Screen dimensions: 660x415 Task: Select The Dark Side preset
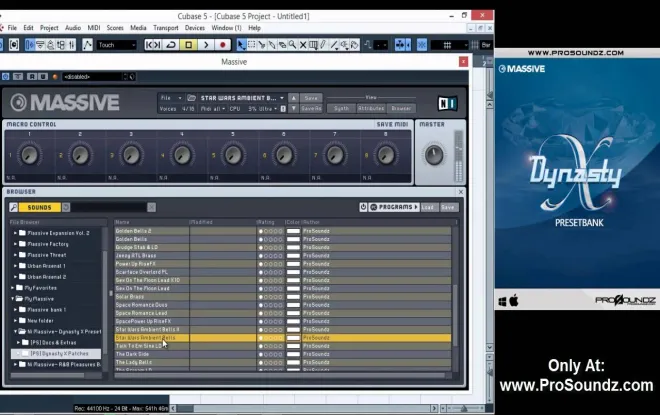pyautogui.click(x=282, y=354)
